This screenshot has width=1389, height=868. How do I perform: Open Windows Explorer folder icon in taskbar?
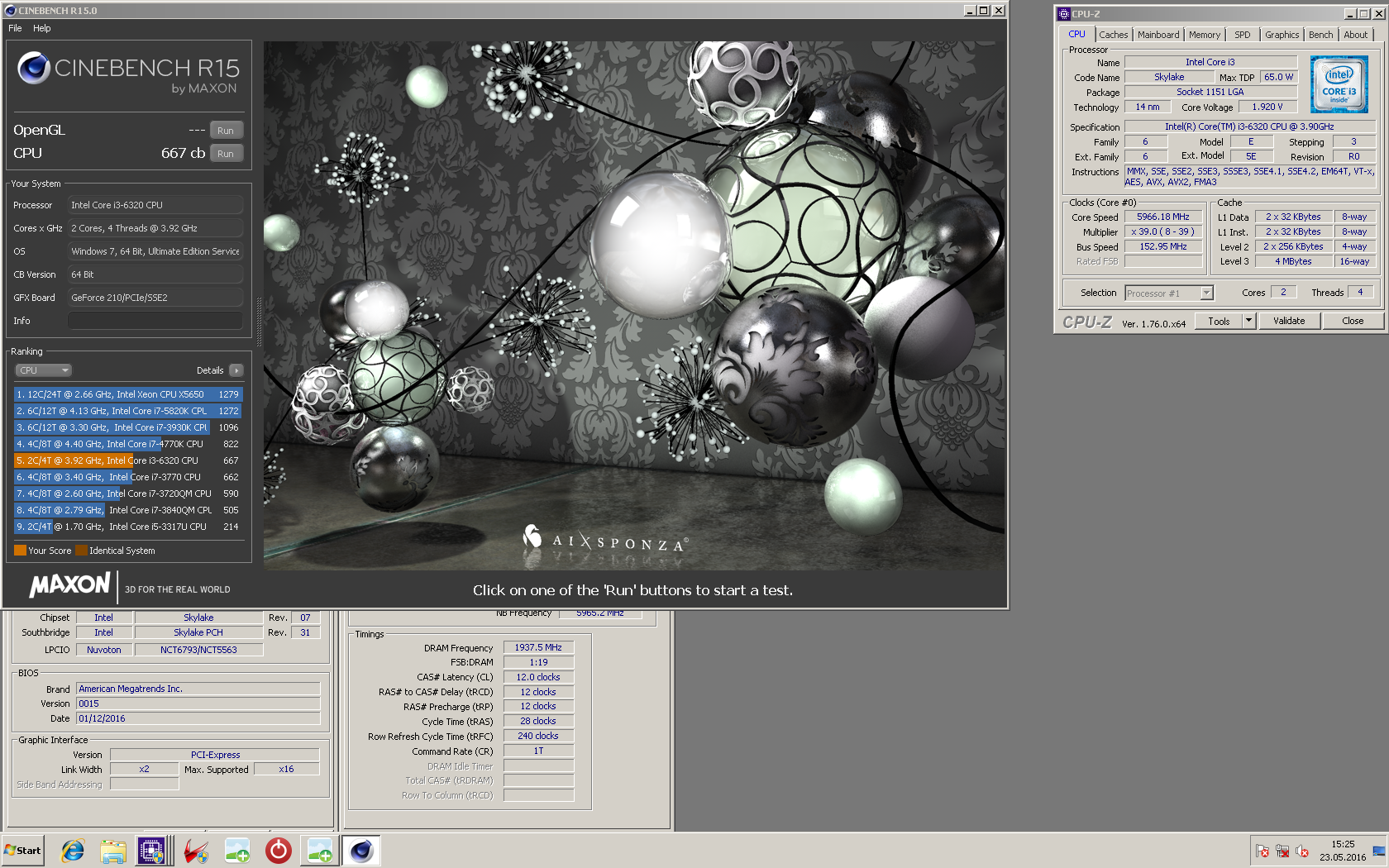[113, 850]
